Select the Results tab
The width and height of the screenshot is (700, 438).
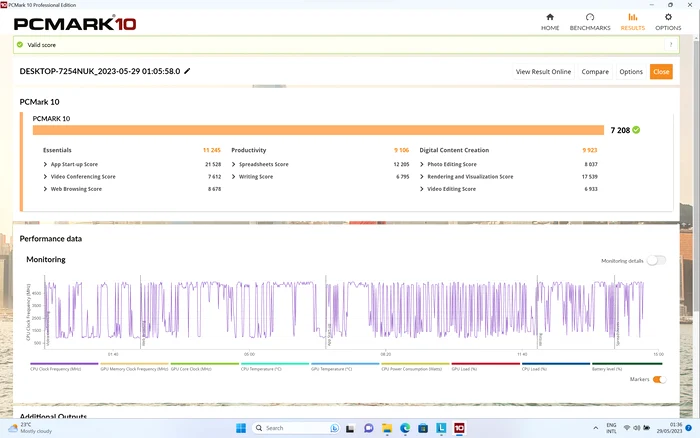tap(633, 22)
